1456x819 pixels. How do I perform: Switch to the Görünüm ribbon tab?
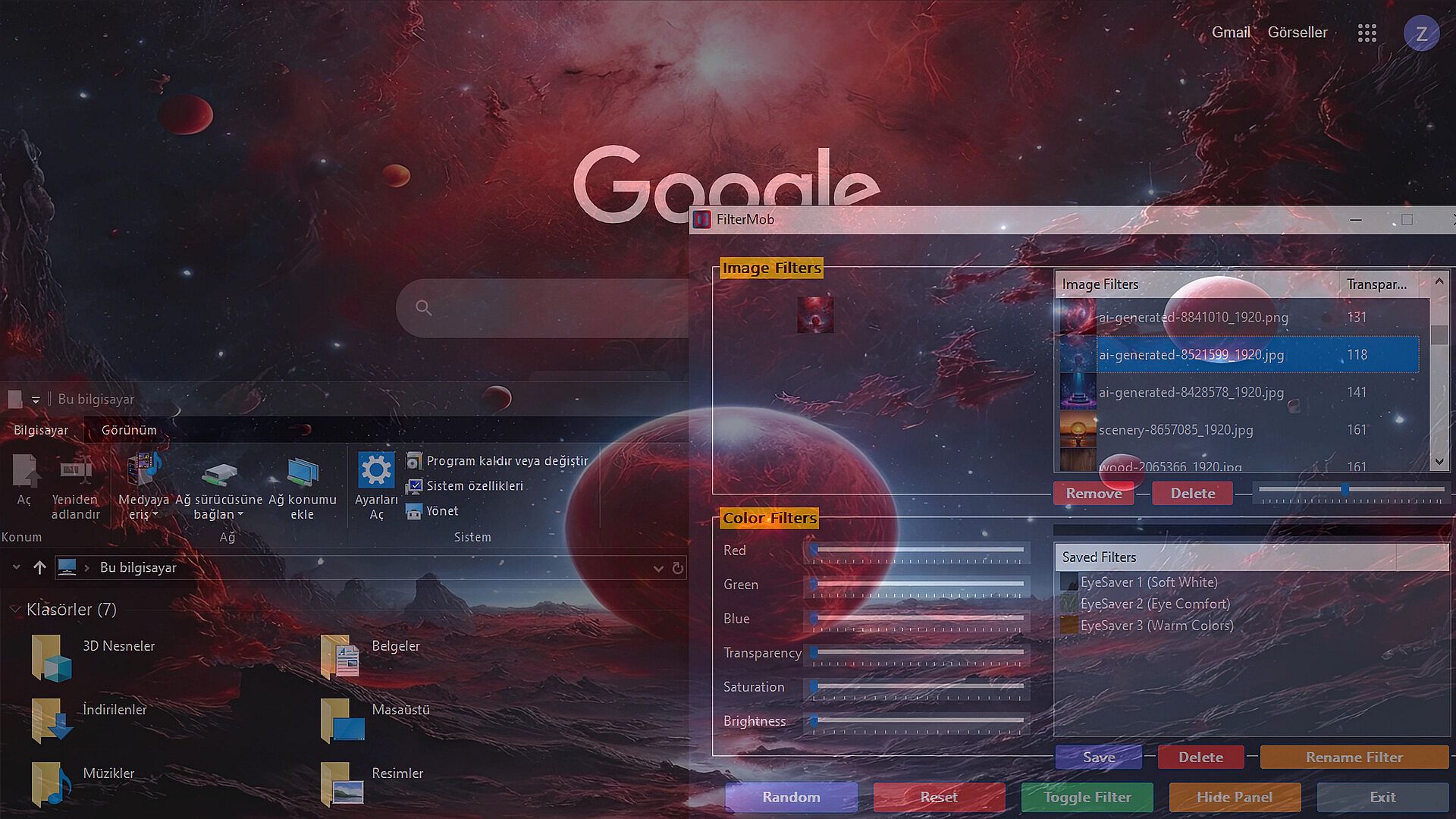[x=129, y=430]
